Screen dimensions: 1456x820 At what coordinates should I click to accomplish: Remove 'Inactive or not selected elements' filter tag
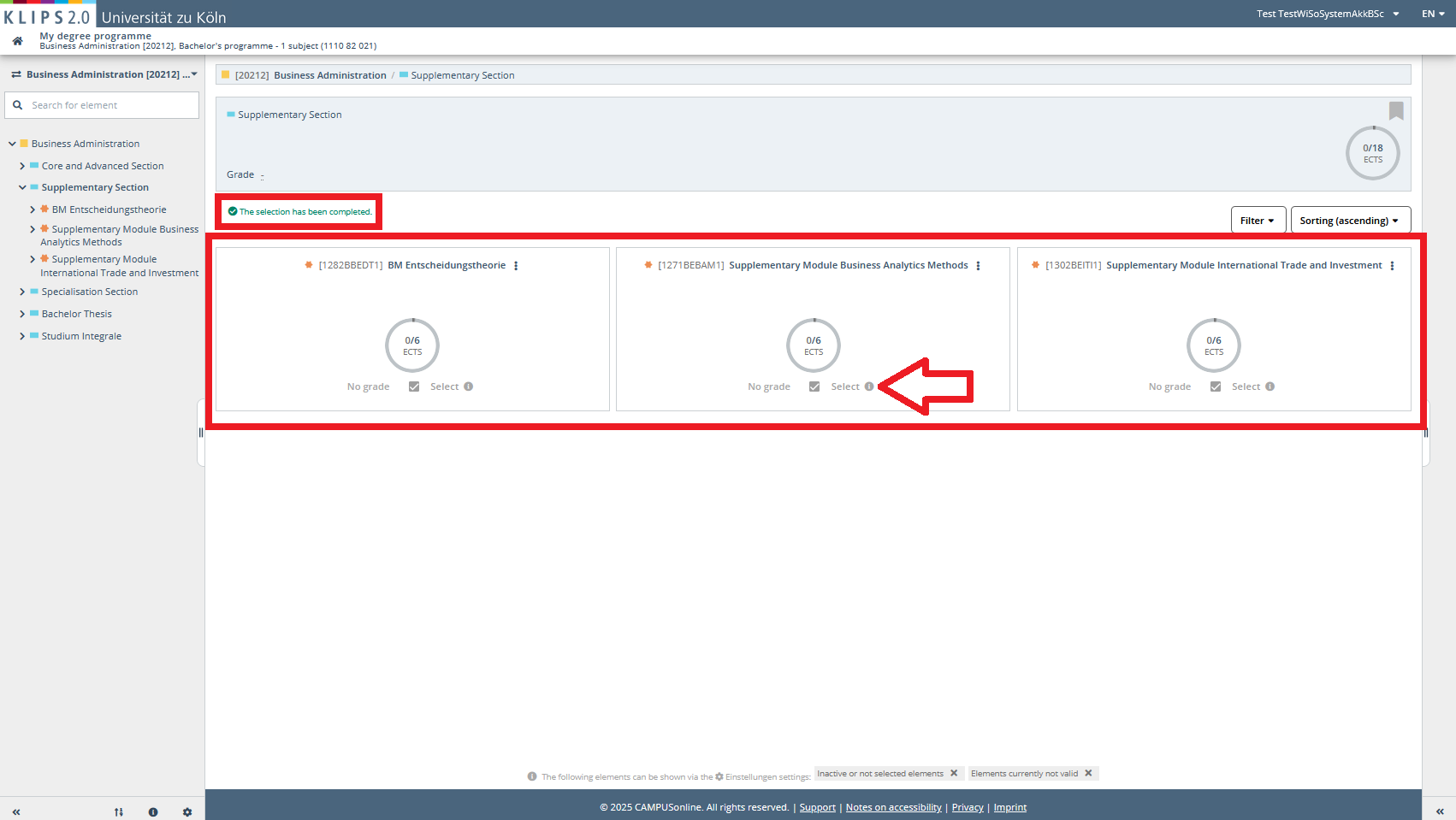[954, 773]
